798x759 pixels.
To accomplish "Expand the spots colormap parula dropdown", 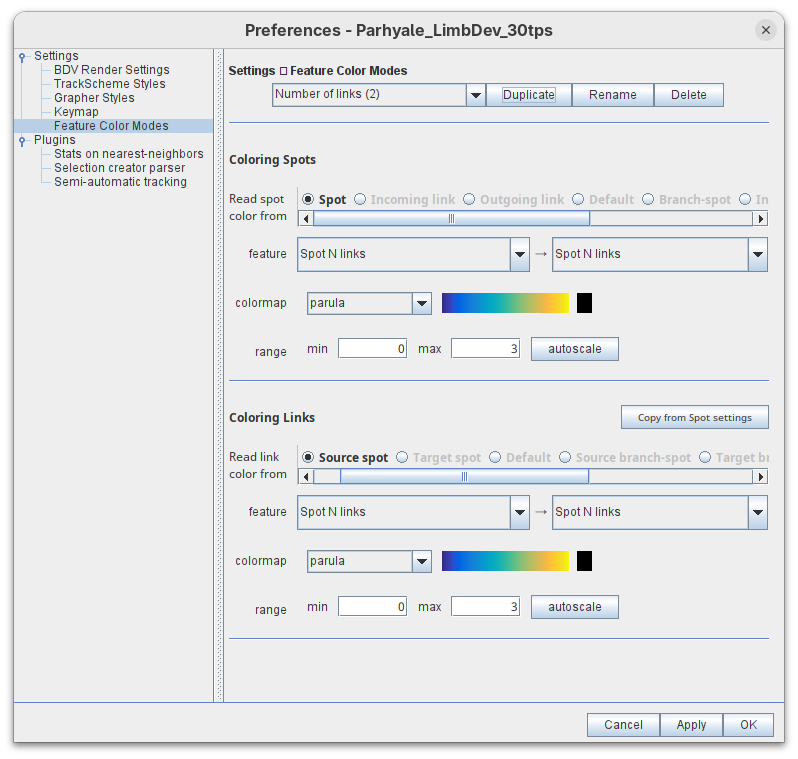I will (421, 303).
